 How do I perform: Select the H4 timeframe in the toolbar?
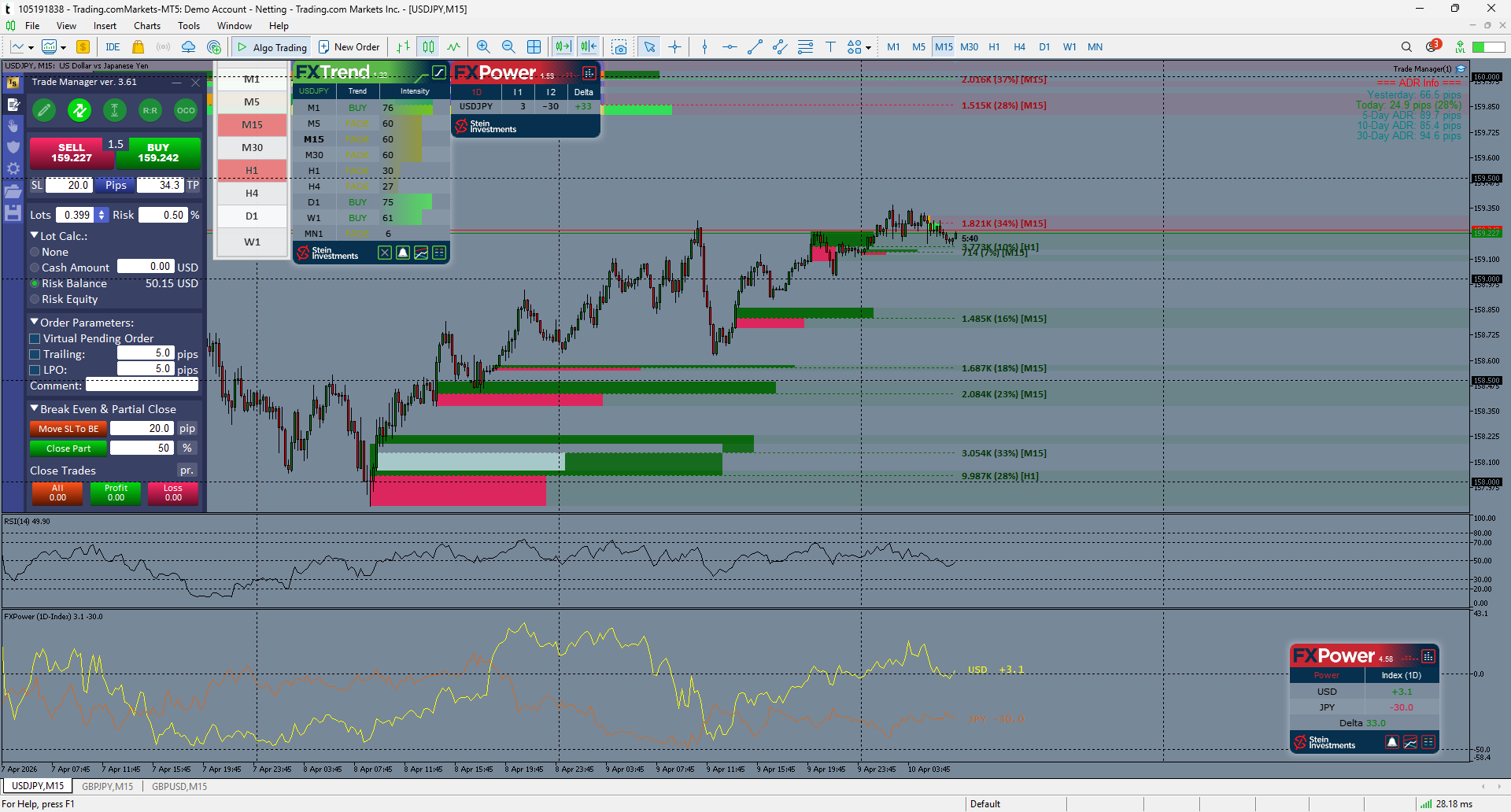tap(1019, 47)
